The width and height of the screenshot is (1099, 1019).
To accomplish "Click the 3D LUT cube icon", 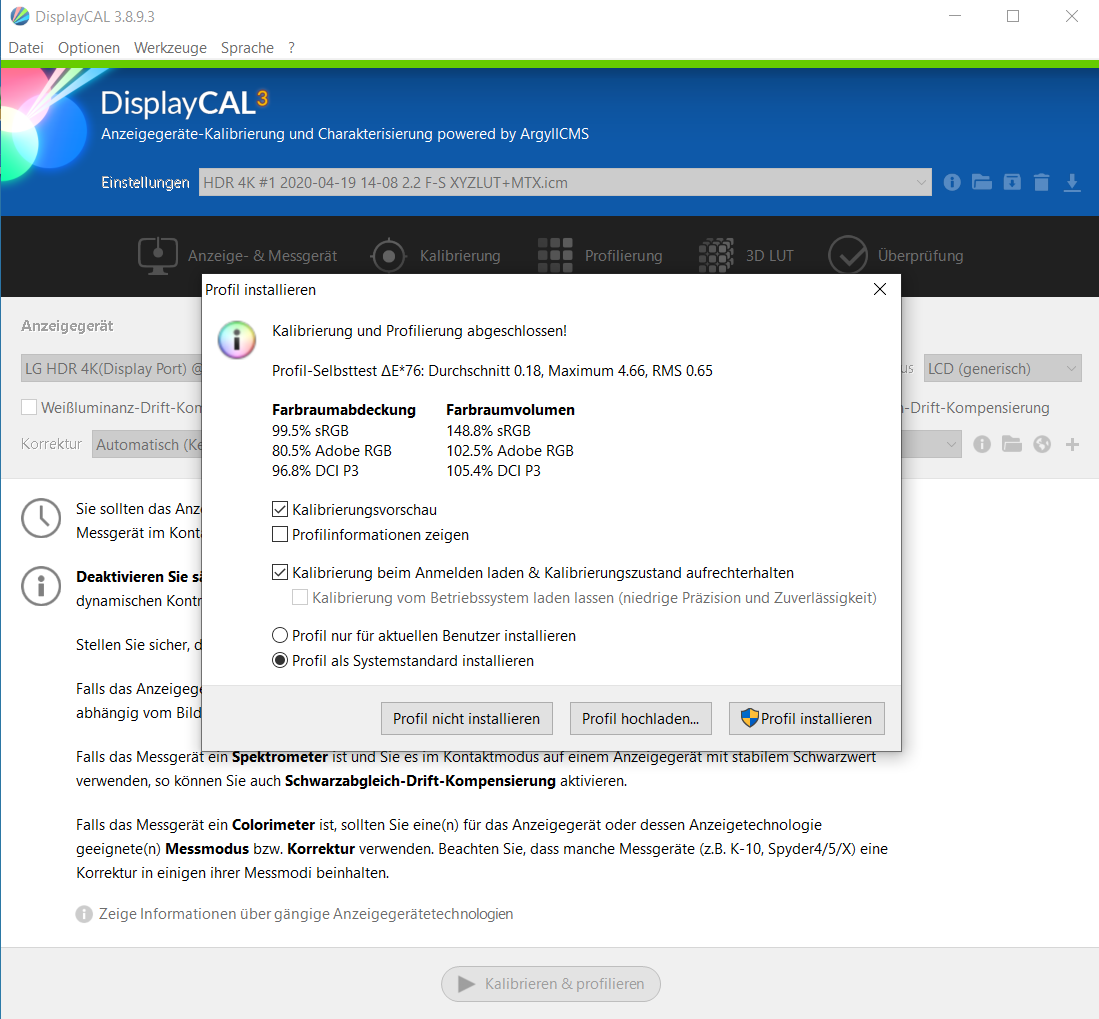I will click(716, 256).
